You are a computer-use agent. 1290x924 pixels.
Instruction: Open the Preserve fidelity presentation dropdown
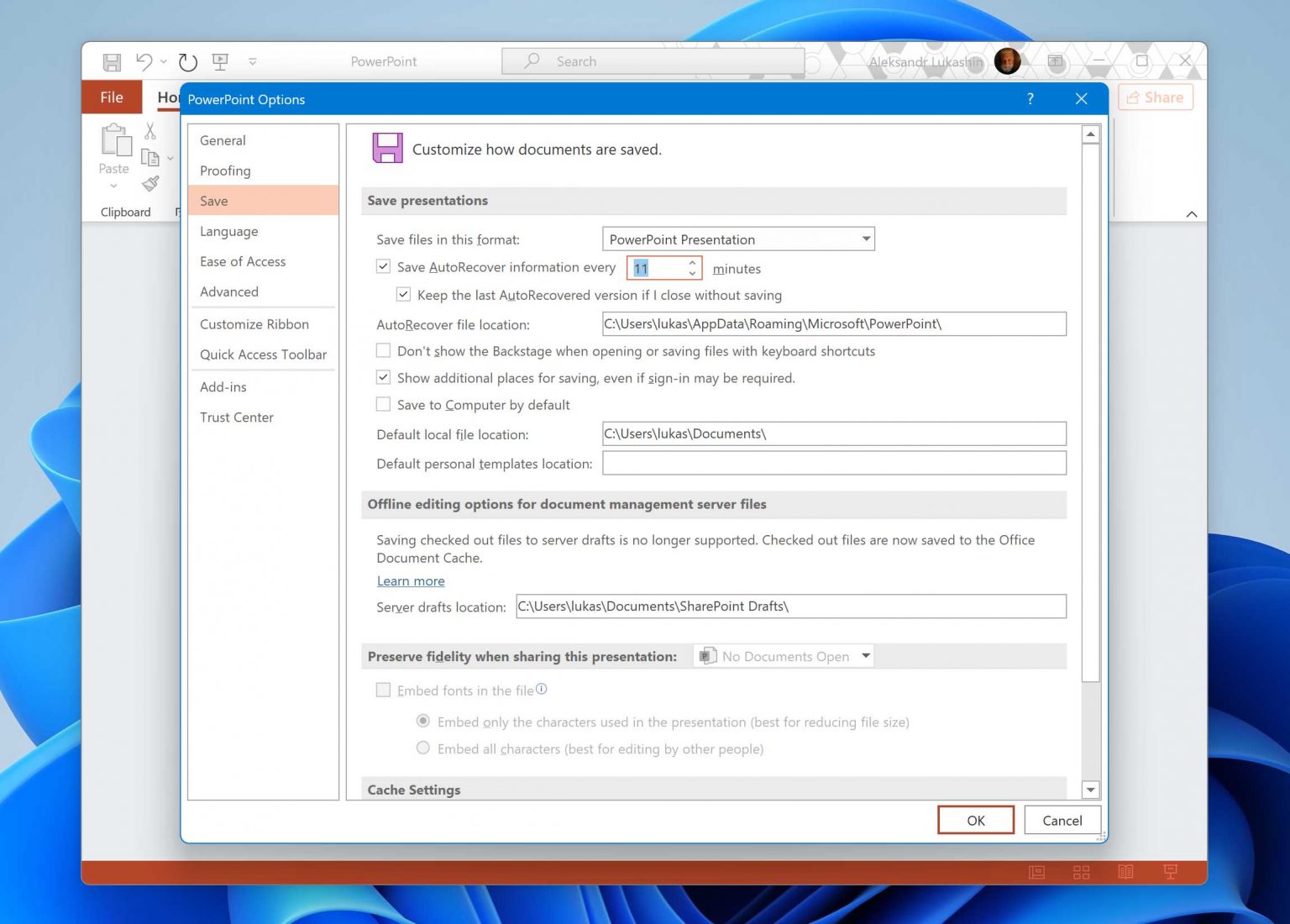coord(866,656)
